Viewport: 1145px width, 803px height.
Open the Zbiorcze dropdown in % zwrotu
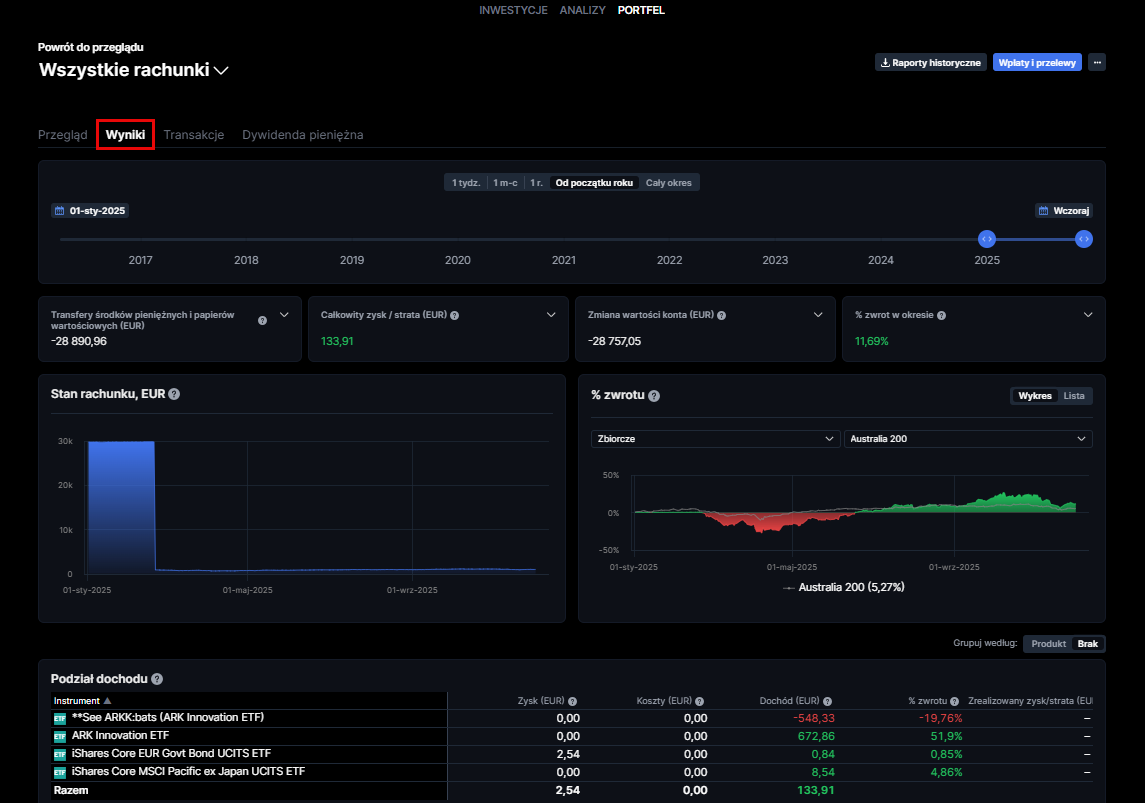714,439
